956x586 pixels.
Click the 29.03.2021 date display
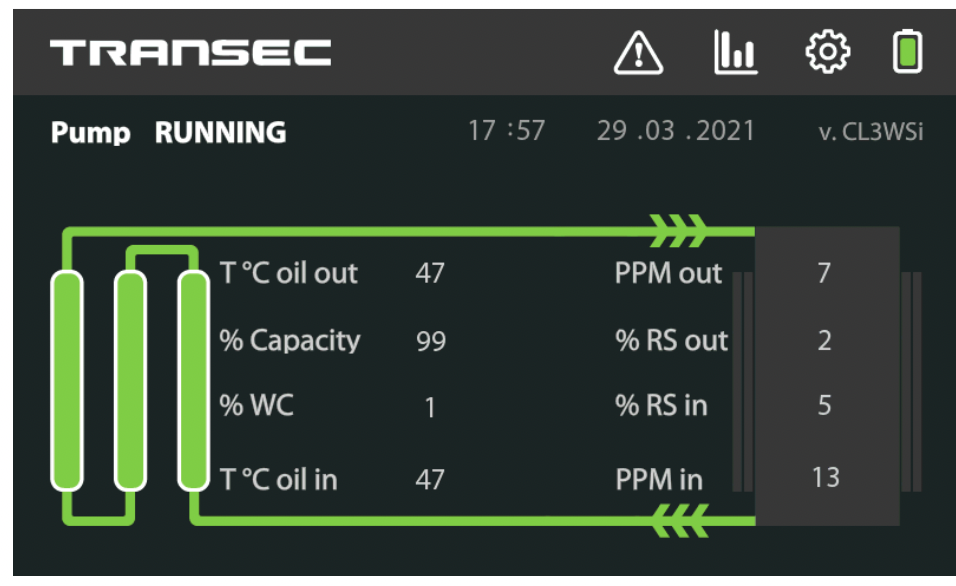pyautogui.click(x=676, y=130)
